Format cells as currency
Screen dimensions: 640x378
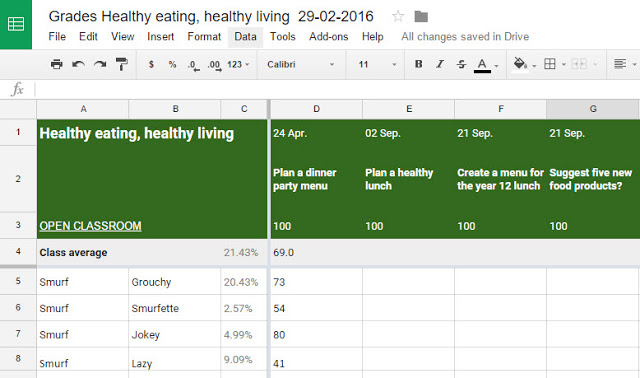tap(151, 64)
